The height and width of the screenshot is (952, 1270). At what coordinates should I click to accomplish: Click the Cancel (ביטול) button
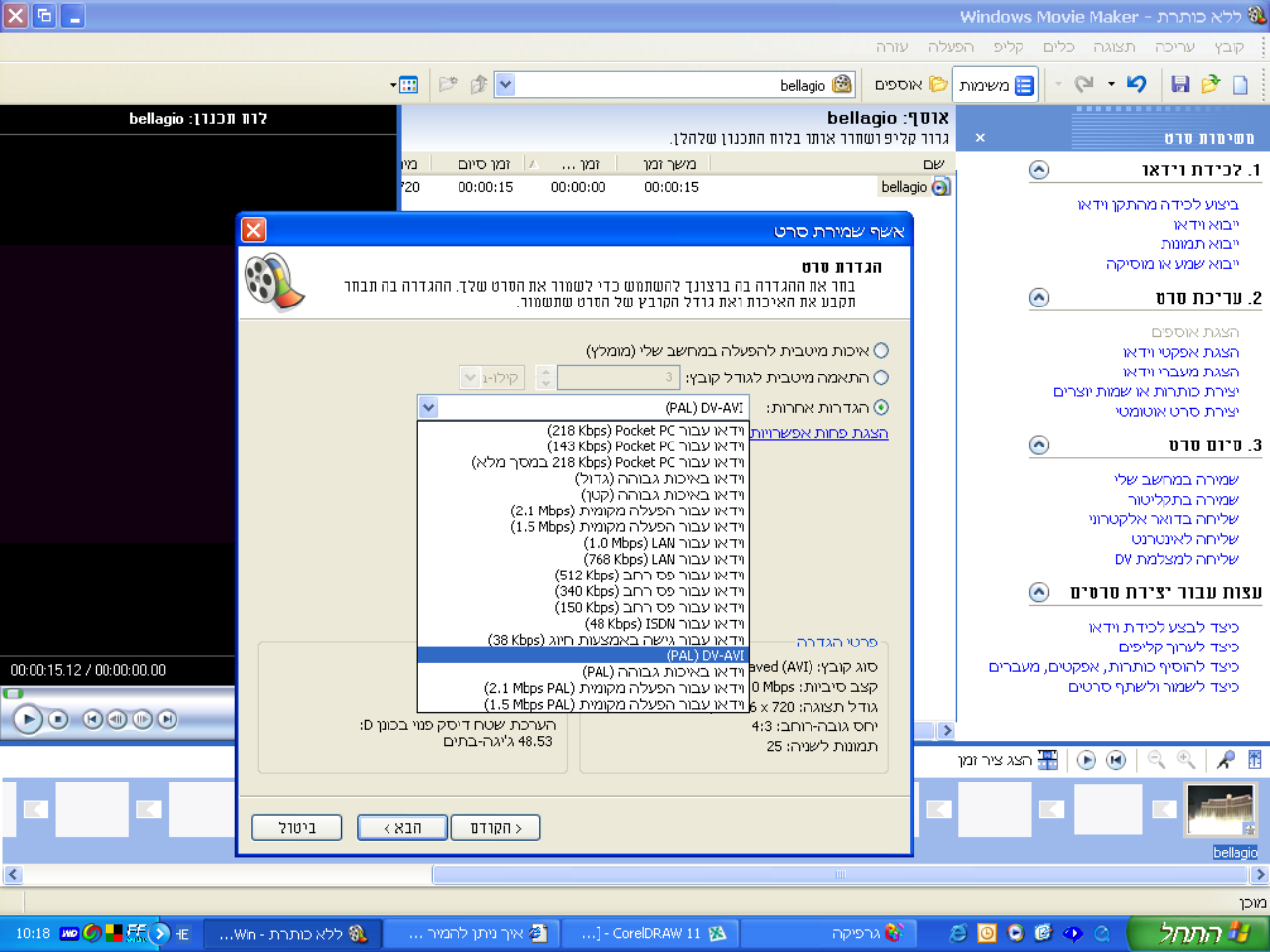[297, 828]
